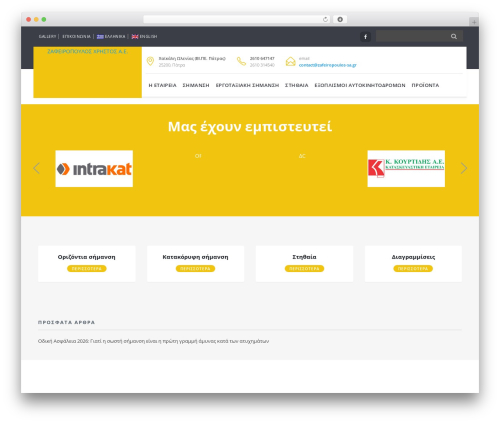The width and height of the screenshot is (500, 423).
Task: Click the 25200 Πάτρα address text
Action: [x=172, y=65]
